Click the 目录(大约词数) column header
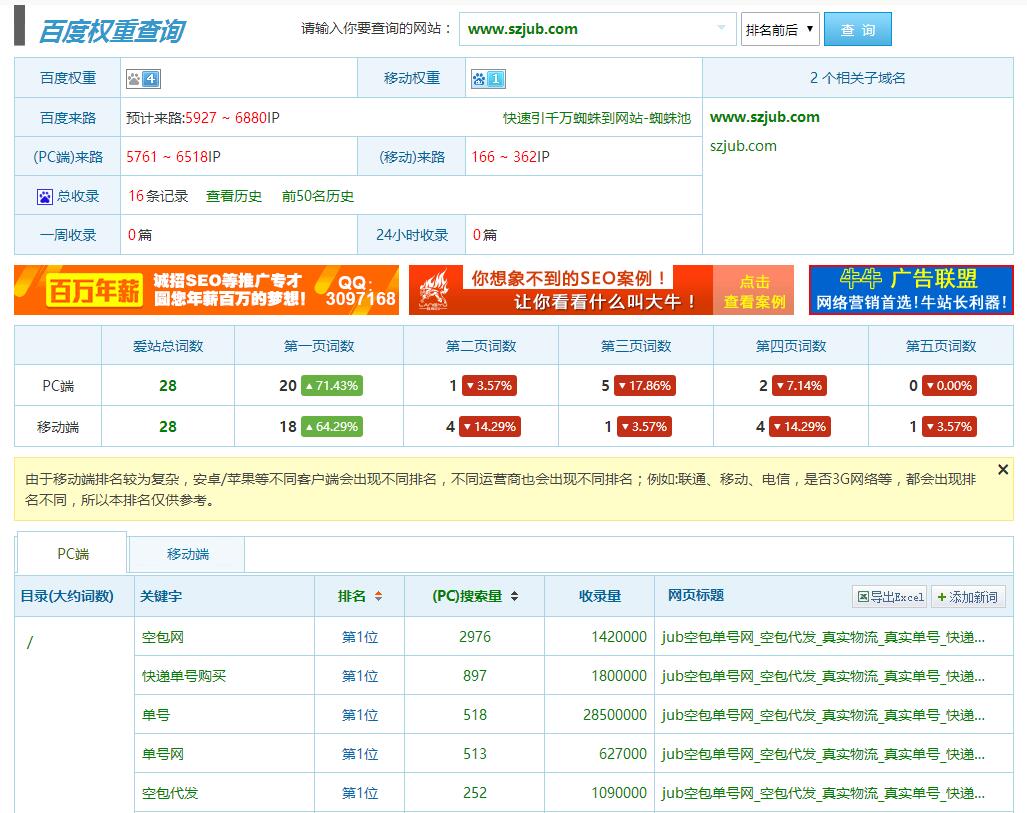1027x813 pixels. pyautogui.click(x=67, y=596)
